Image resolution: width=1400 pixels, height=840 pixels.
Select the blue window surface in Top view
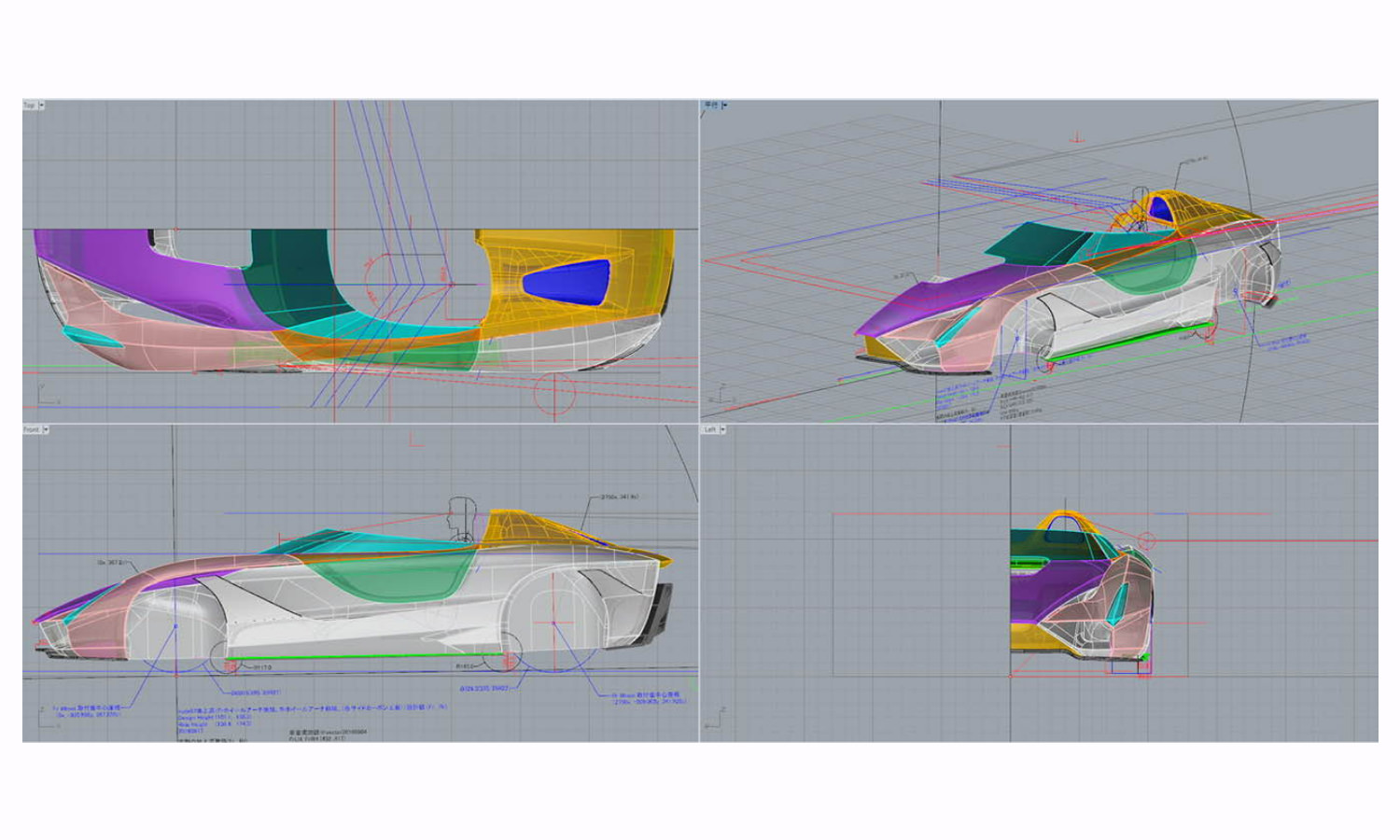[x=567, y=280]
